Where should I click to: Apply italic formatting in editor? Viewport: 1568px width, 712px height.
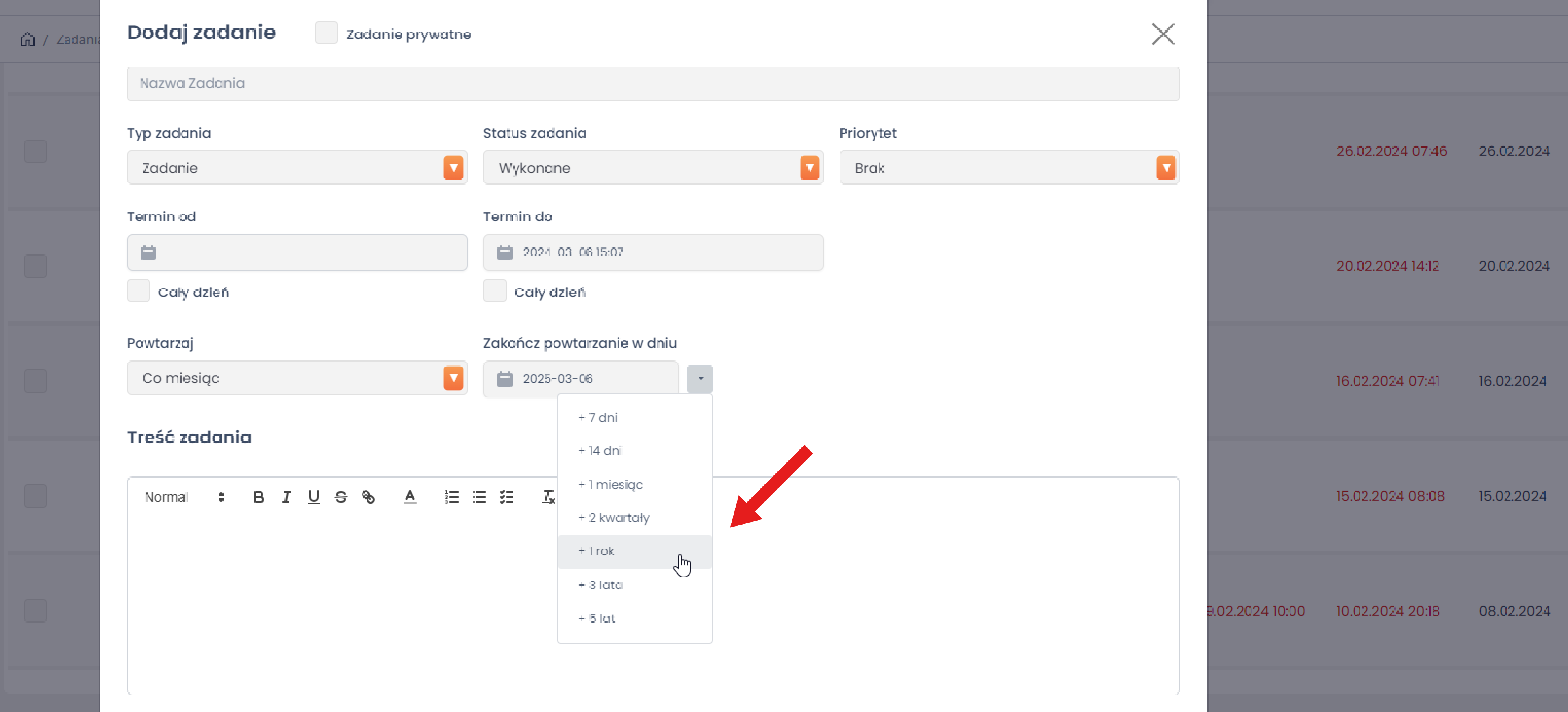tap(286, 497)
